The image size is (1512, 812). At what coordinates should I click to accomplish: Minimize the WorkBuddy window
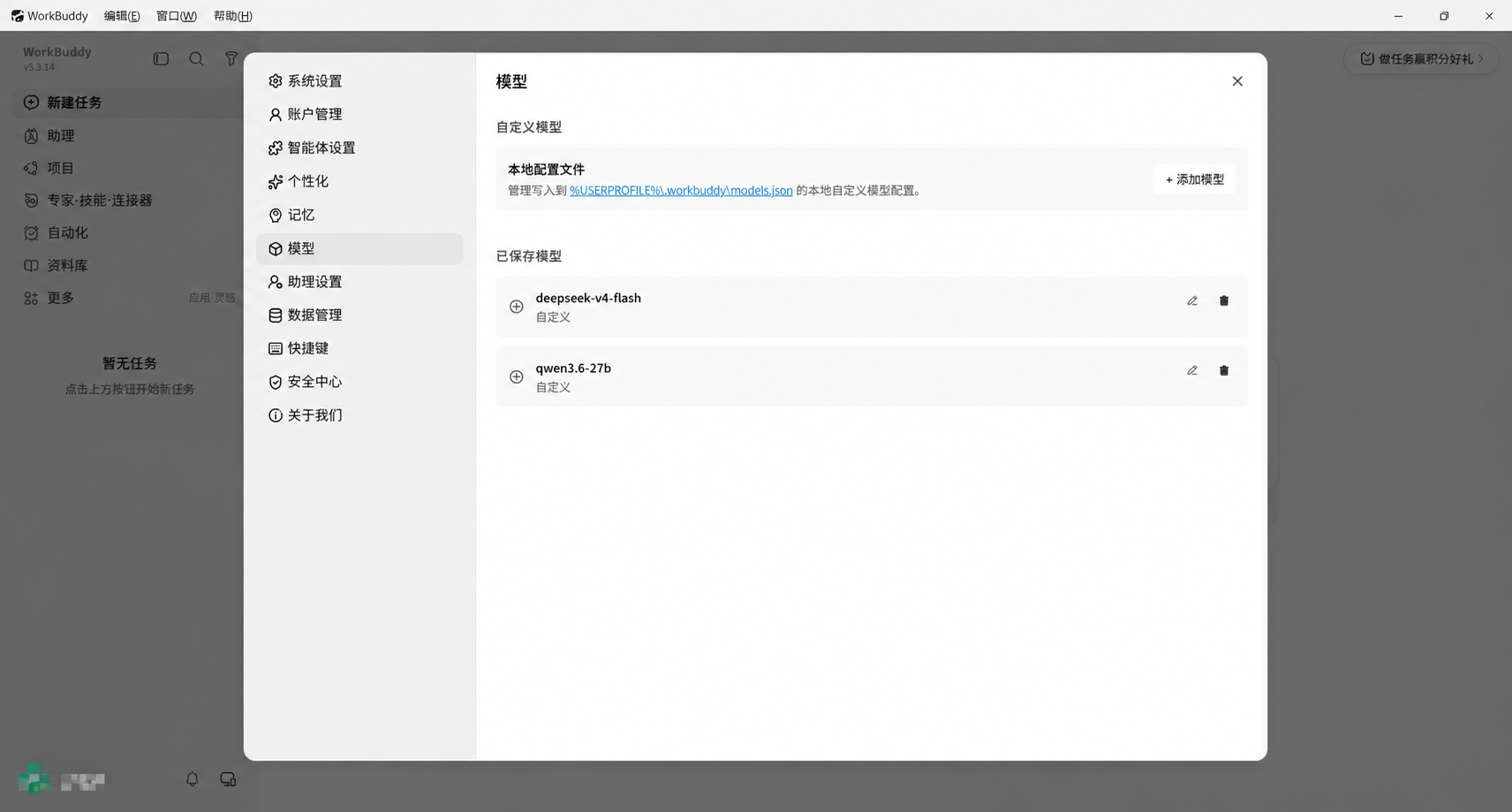(x=1398, y=16)
